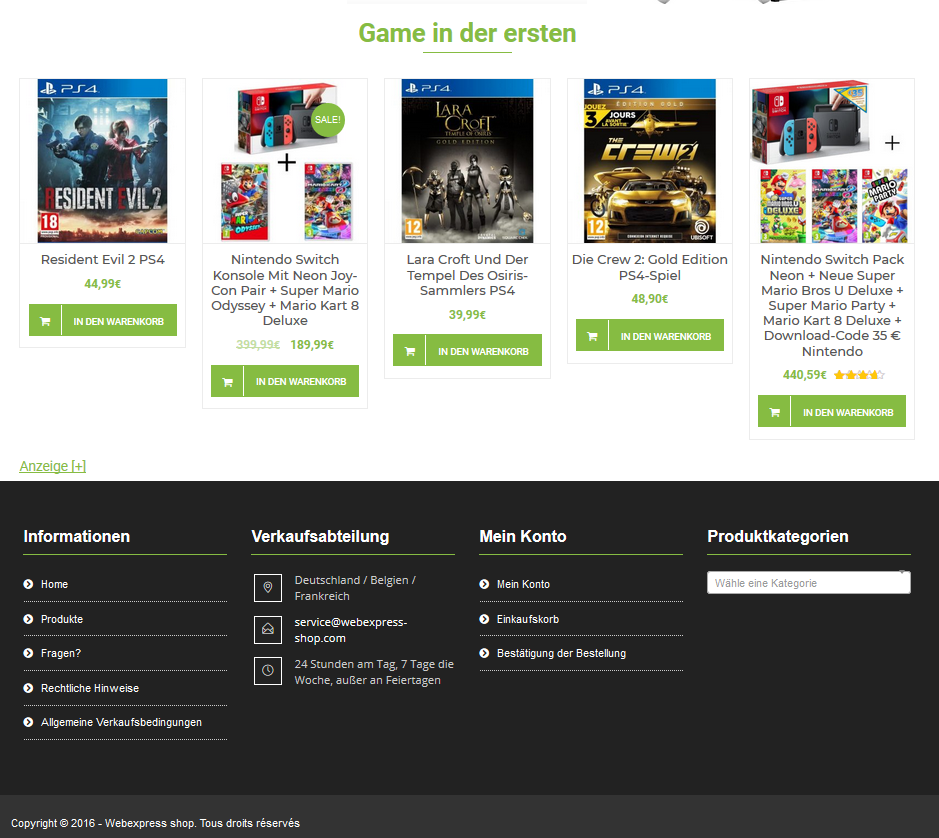This screenshot has height=838, width=939.
Task: Click the clock icon for opening hours
Action: pyautogui.click(x=268, y=671)
